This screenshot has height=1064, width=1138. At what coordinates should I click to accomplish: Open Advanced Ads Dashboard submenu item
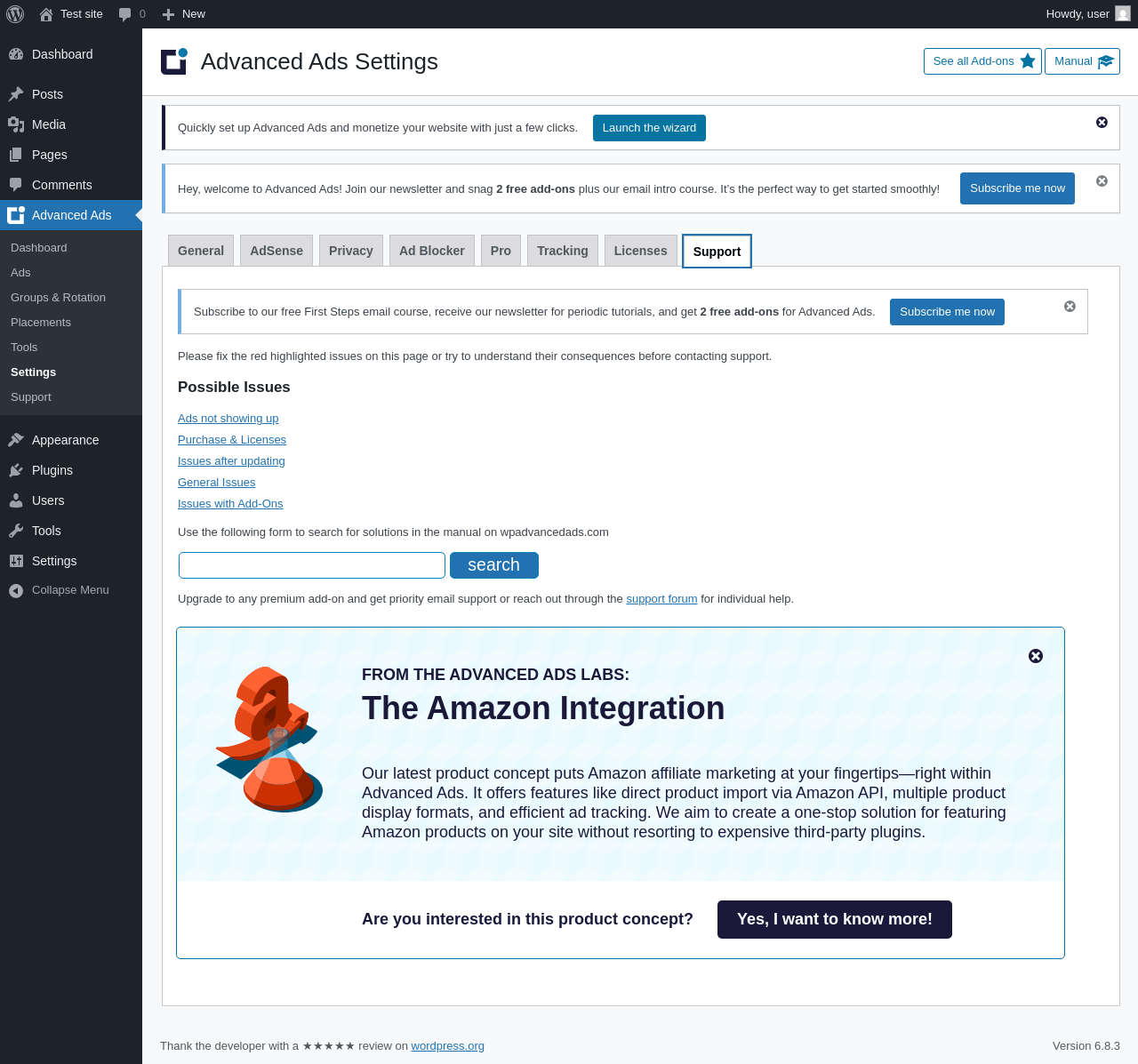tap(71, 248)
